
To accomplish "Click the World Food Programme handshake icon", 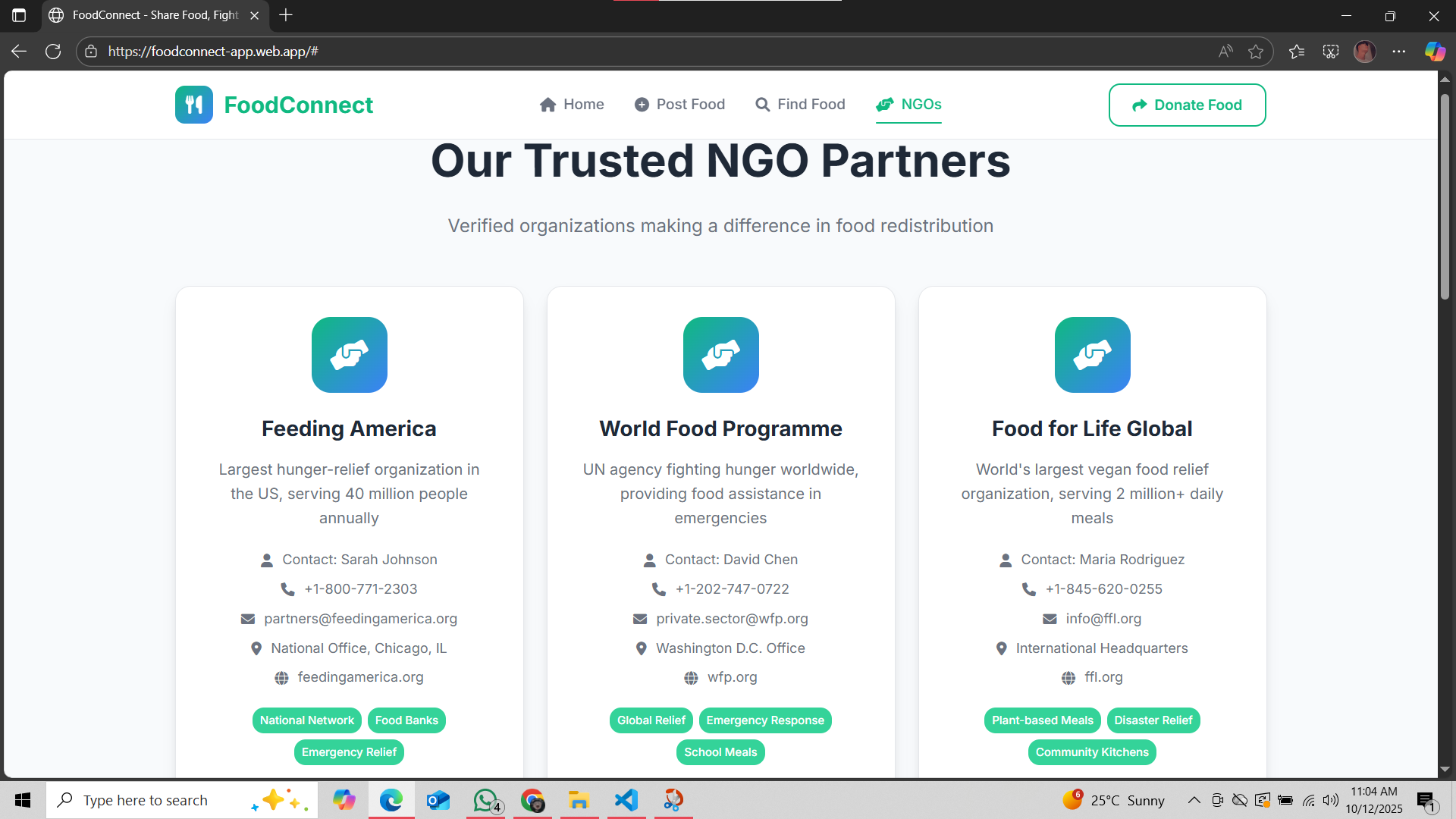I will (x=721, y=355).
